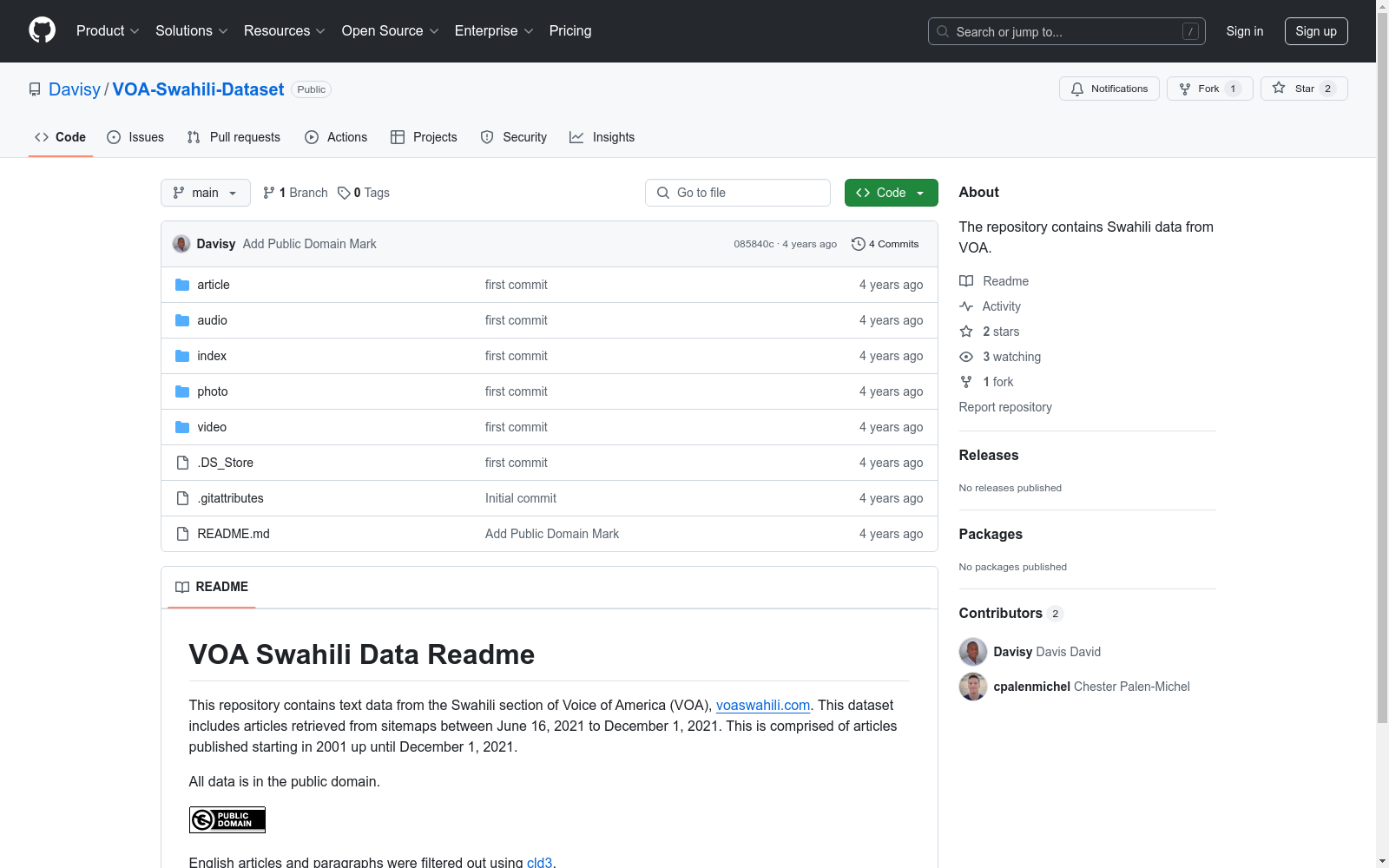Viewport: 1389px width, 868px height.
Task: Open the main branch selector dropdown
Action: pyautogui.click(x=206, y=193)
